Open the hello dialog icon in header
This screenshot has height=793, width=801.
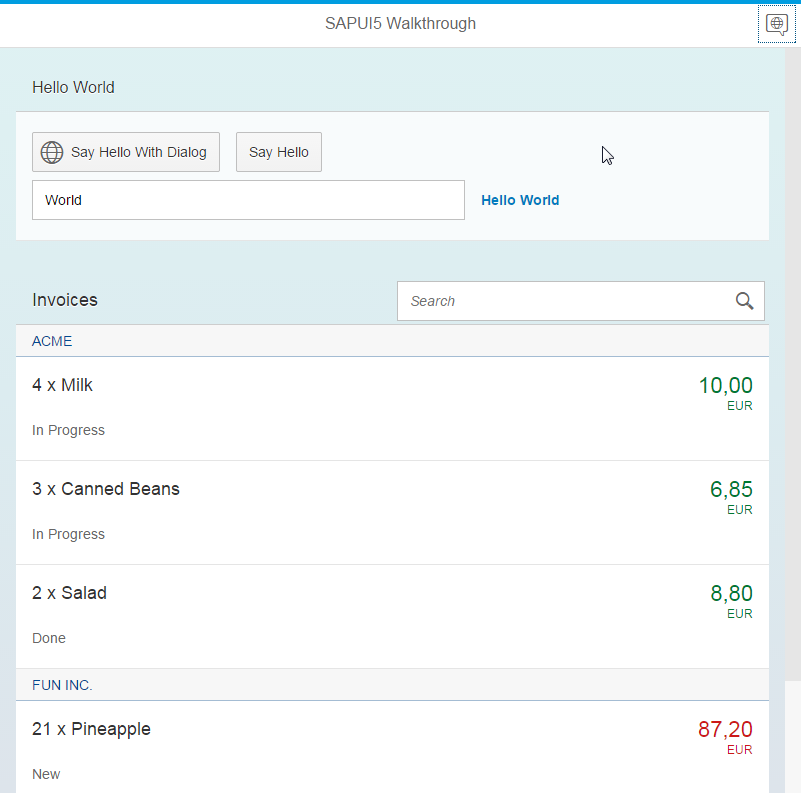776,24
